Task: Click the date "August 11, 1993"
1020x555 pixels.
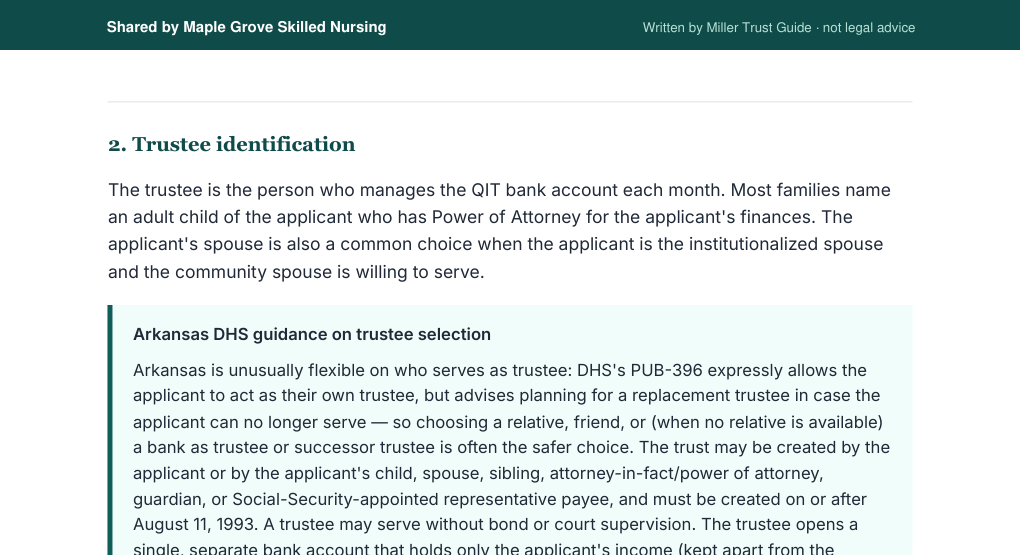Action: tap(196, 524)
